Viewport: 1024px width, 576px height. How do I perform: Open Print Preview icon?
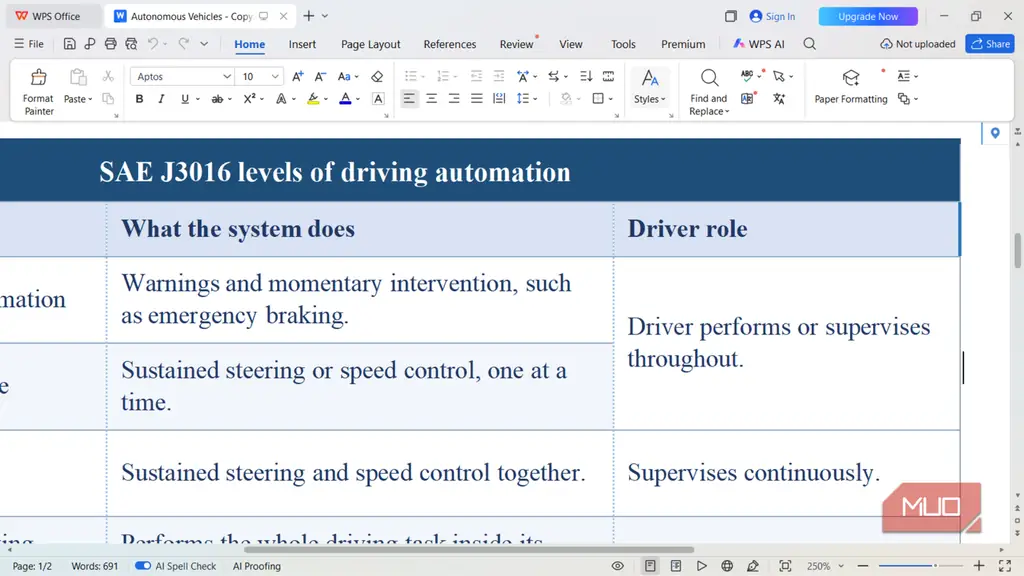click(131, 44)
